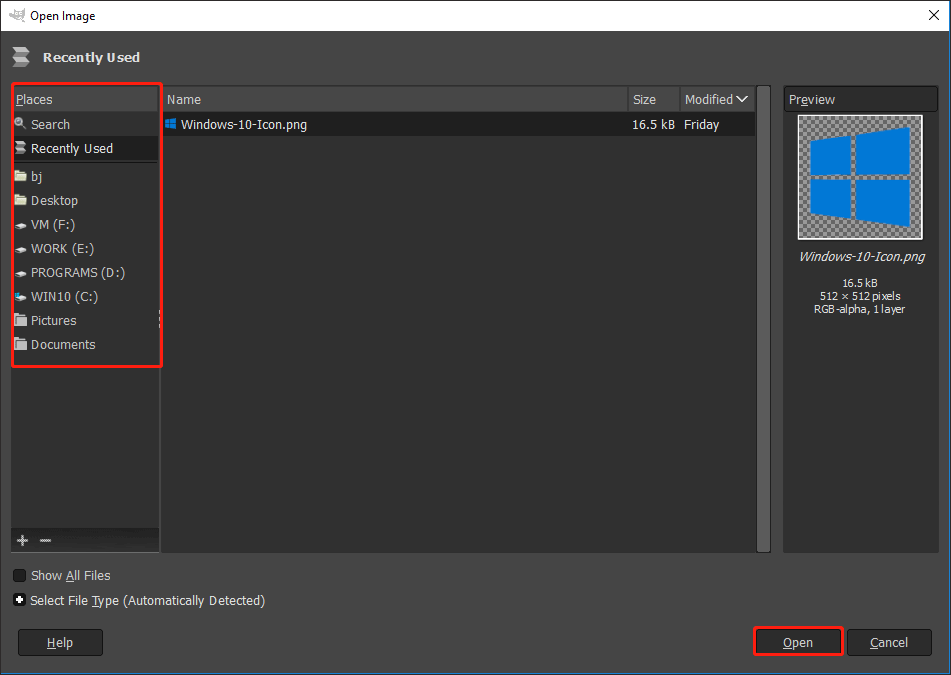Screen dimensions: 951x675
Task: Enable the Show All Files checkbox
Action: point(19,576)
